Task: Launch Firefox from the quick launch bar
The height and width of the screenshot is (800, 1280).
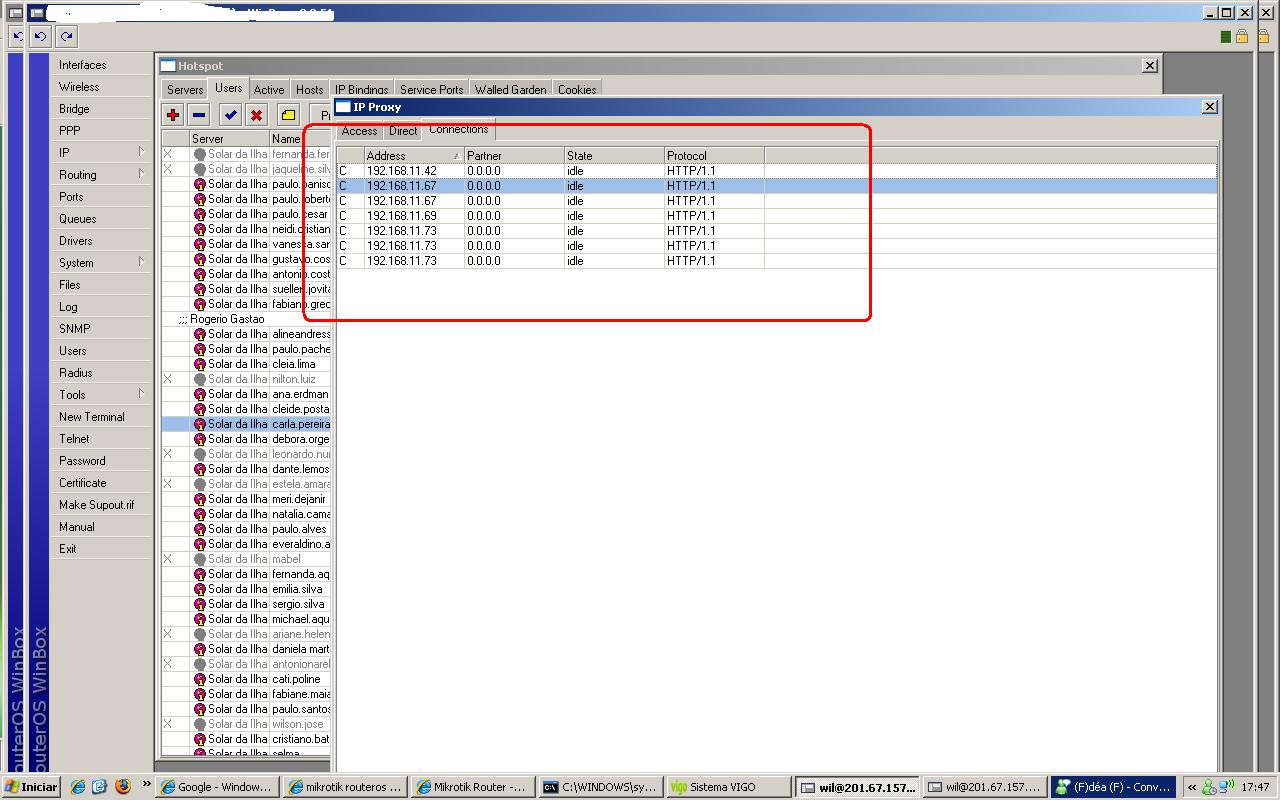Action: (x=123, y=787)
